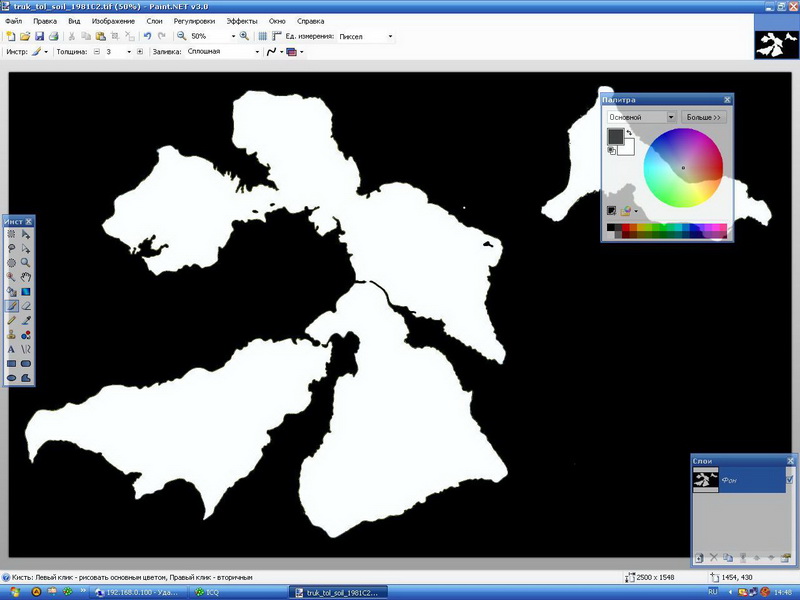Toggle rulers display in toolbar
This screenshot has height=600, width=800.
[x=276, y=36]
